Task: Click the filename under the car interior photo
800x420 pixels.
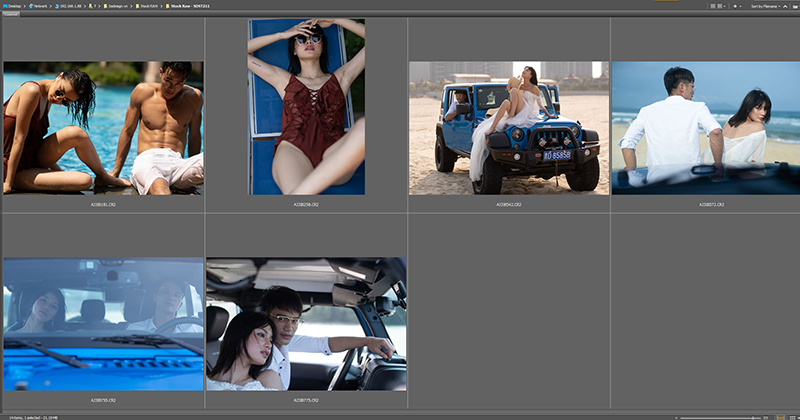Action: [306, 401]
